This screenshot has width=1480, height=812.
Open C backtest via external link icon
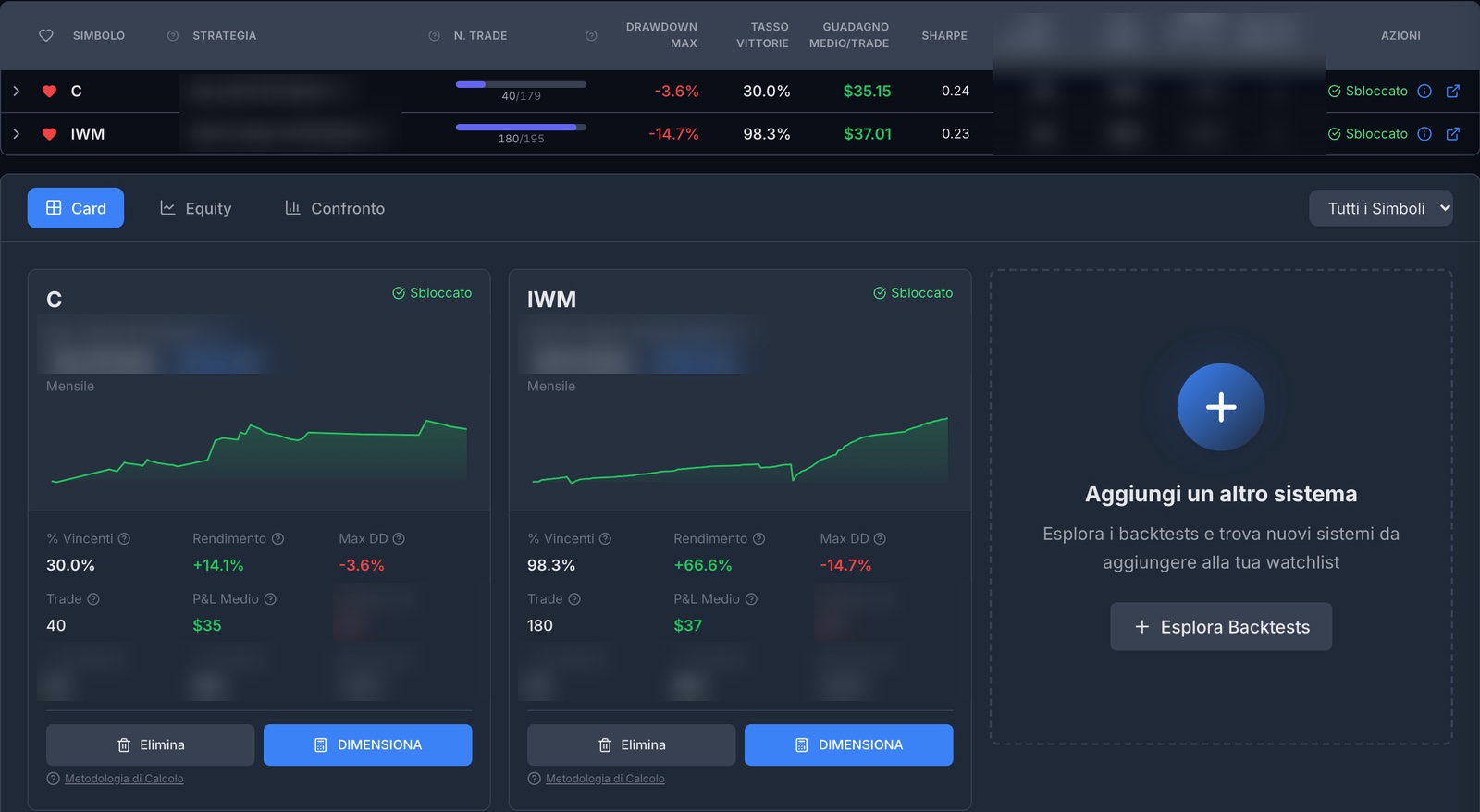tap(1453, 92)
